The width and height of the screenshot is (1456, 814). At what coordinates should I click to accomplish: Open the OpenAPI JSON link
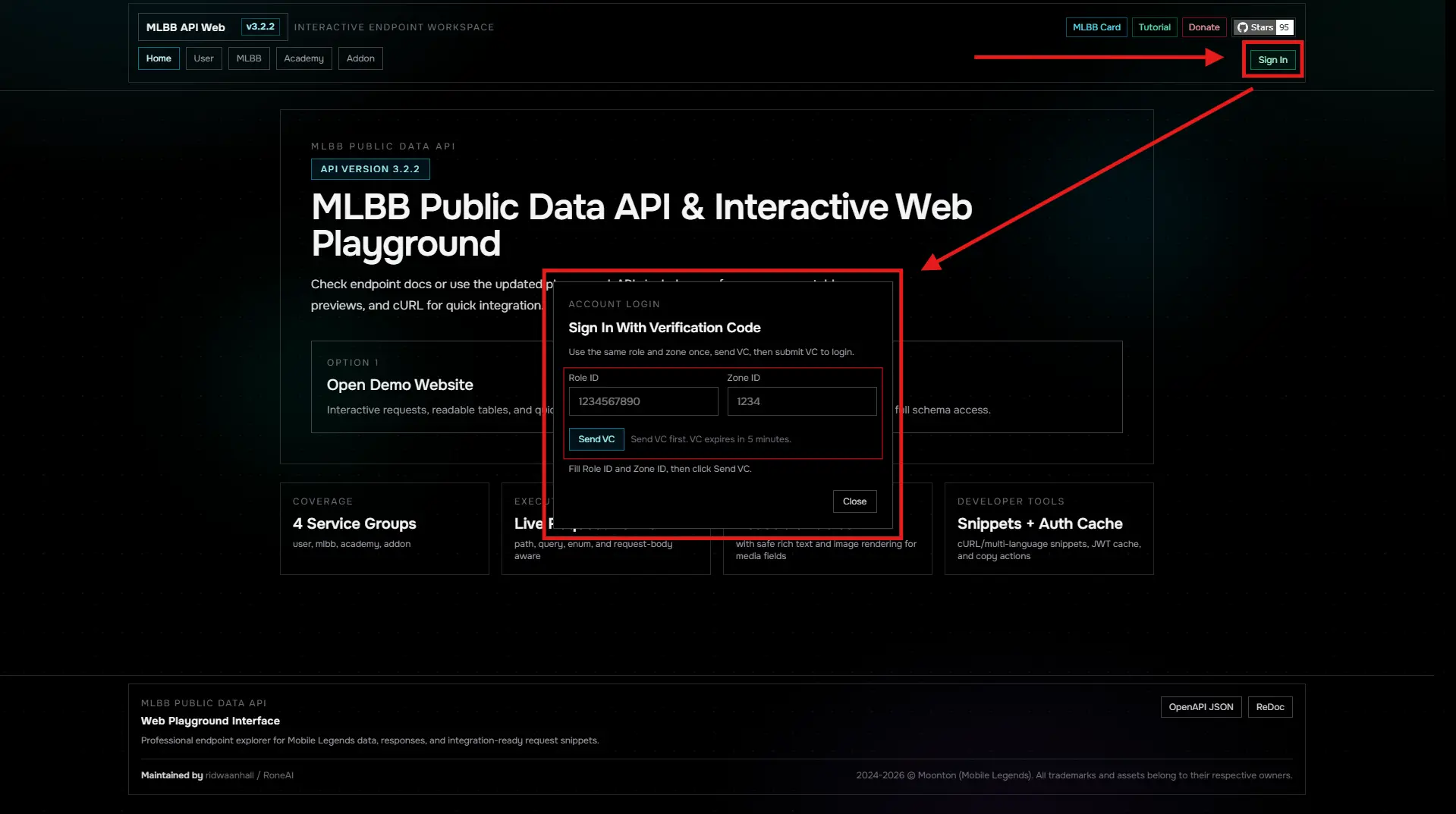pos(1200,707)
